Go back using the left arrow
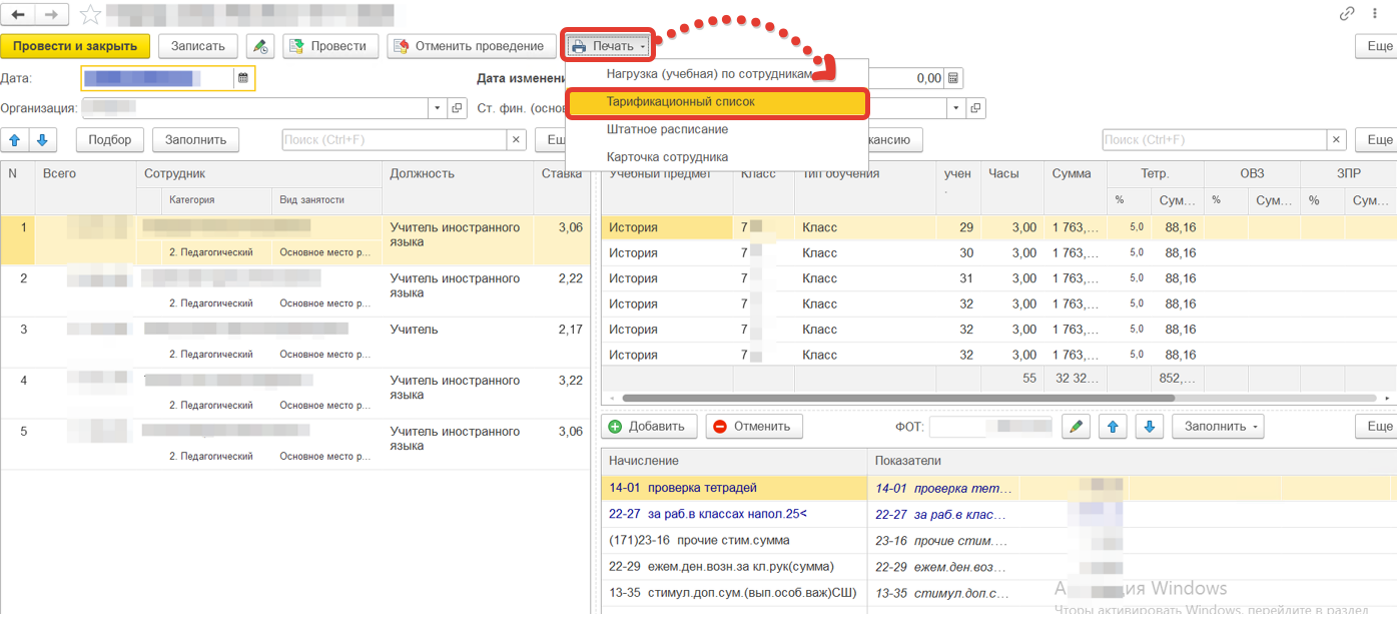This screenshot has width=1399, height=617. 18,15
